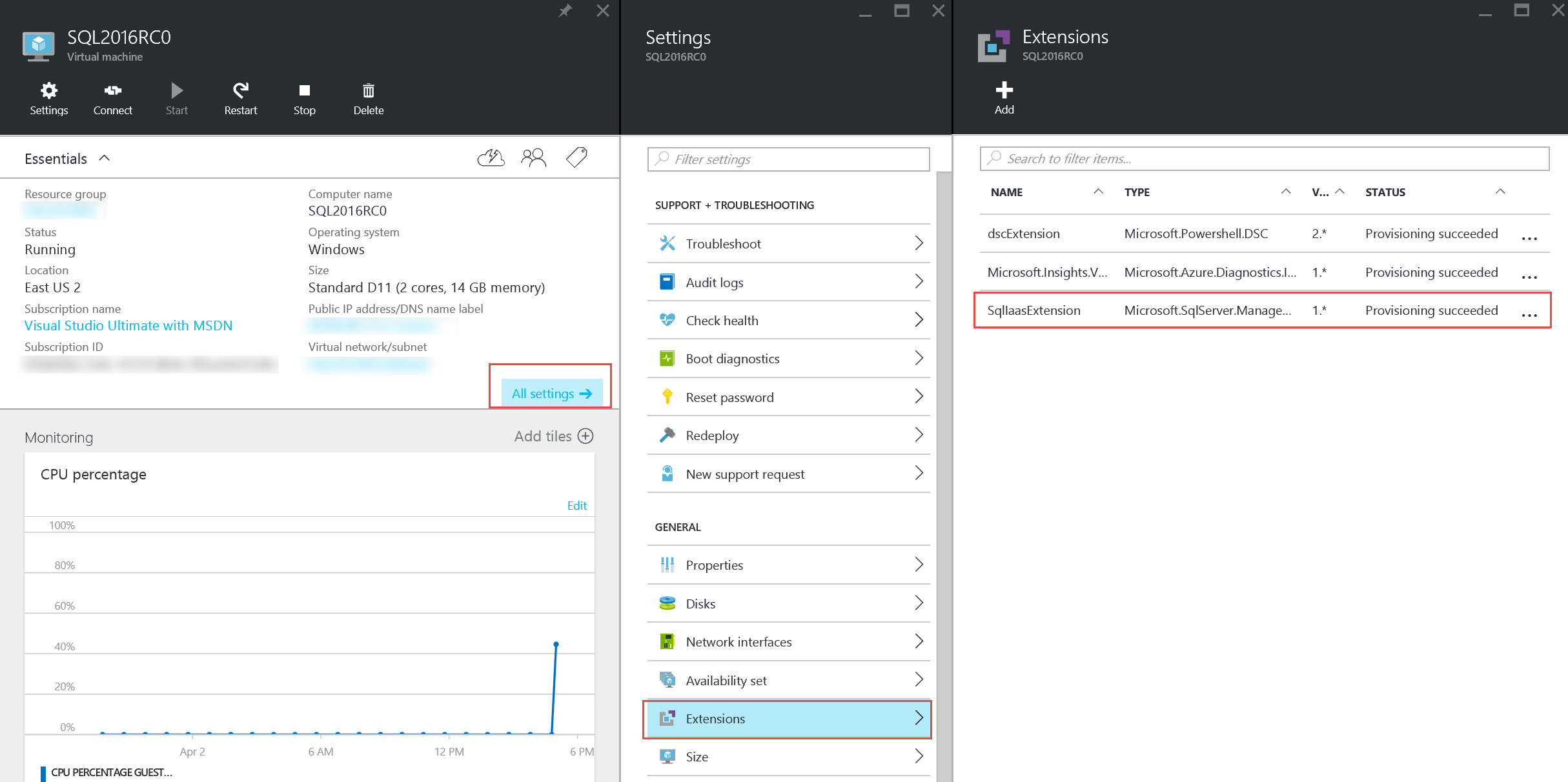Open the Extensions settings item
The height and width of the screenshot is (782, 1568).
788,718
